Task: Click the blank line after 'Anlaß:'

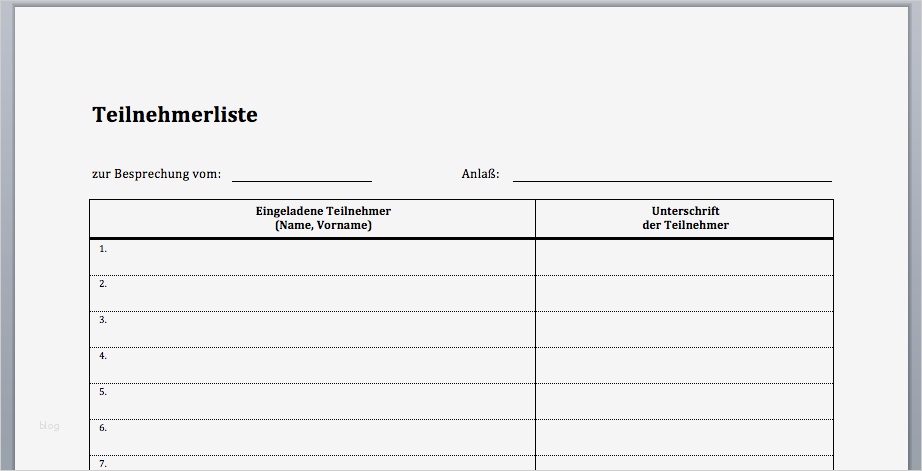Action: point(672,181)
